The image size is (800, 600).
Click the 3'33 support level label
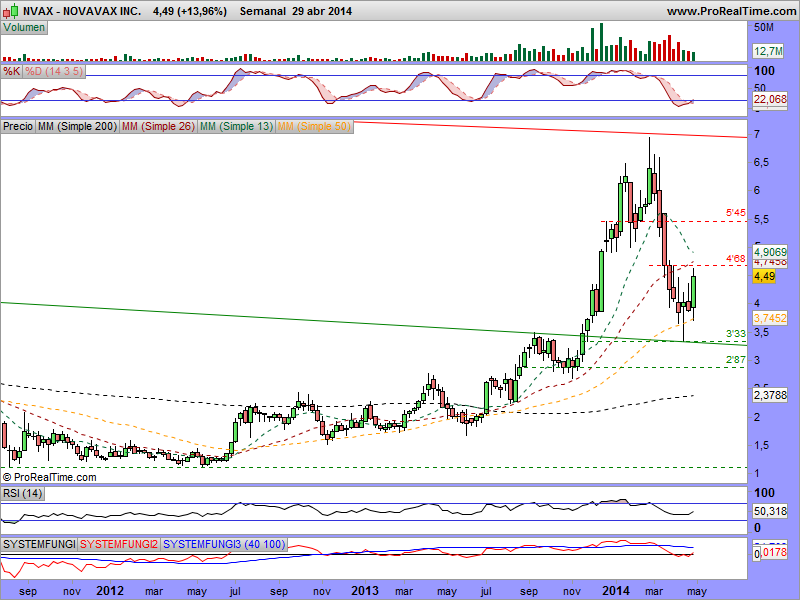coord(736,334)
